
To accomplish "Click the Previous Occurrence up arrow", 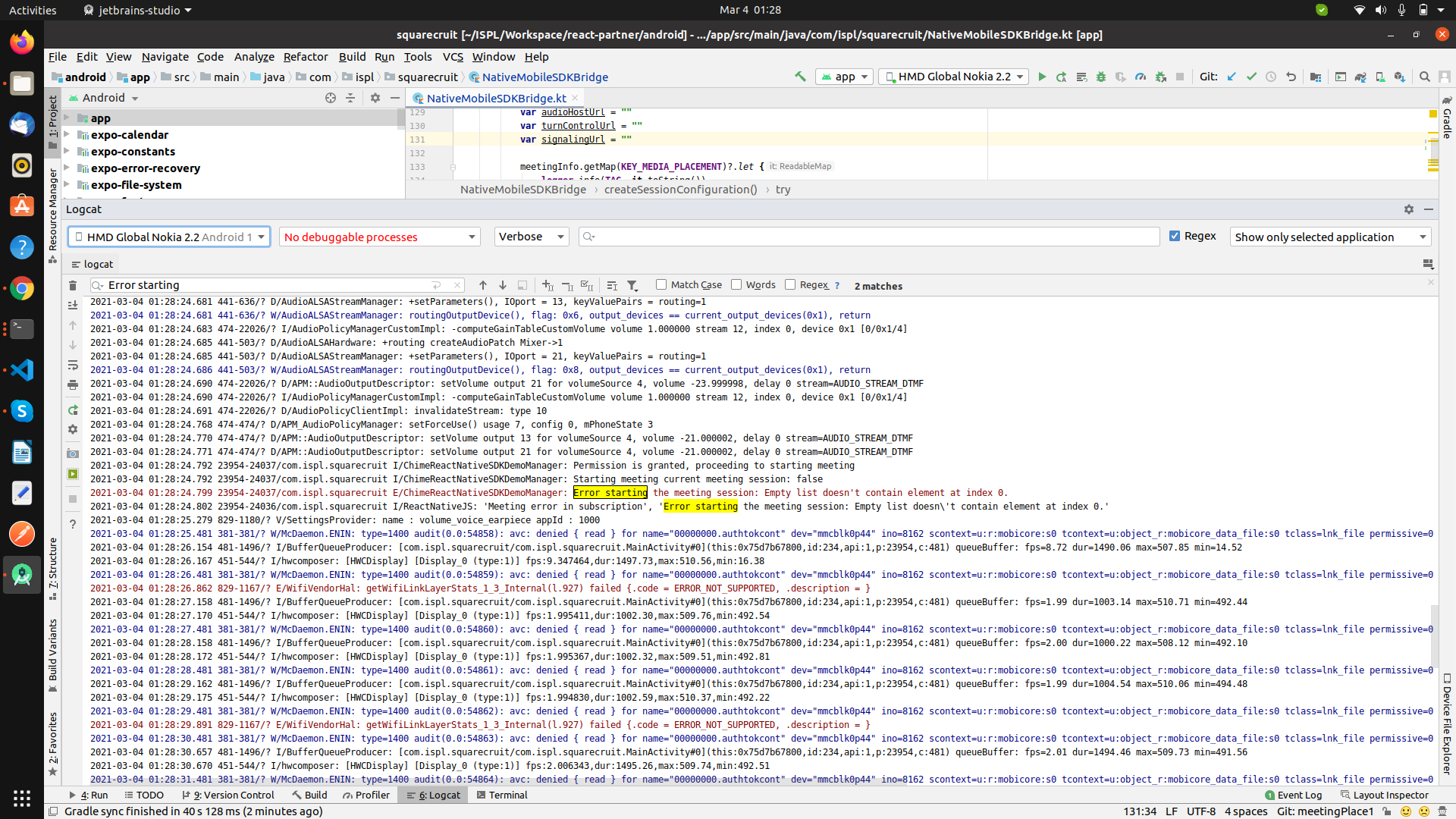I will (483, 285).
